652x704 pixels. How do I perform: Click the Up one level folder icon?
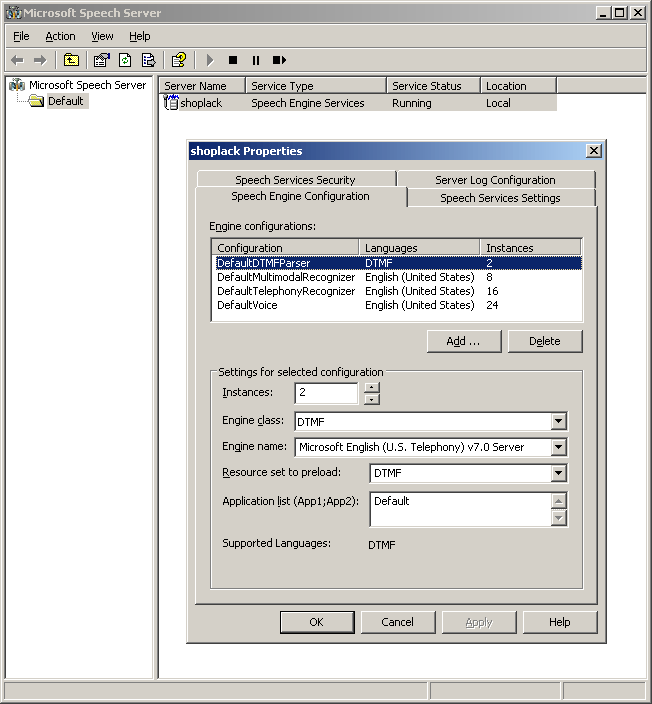click(x=71, y=60)
